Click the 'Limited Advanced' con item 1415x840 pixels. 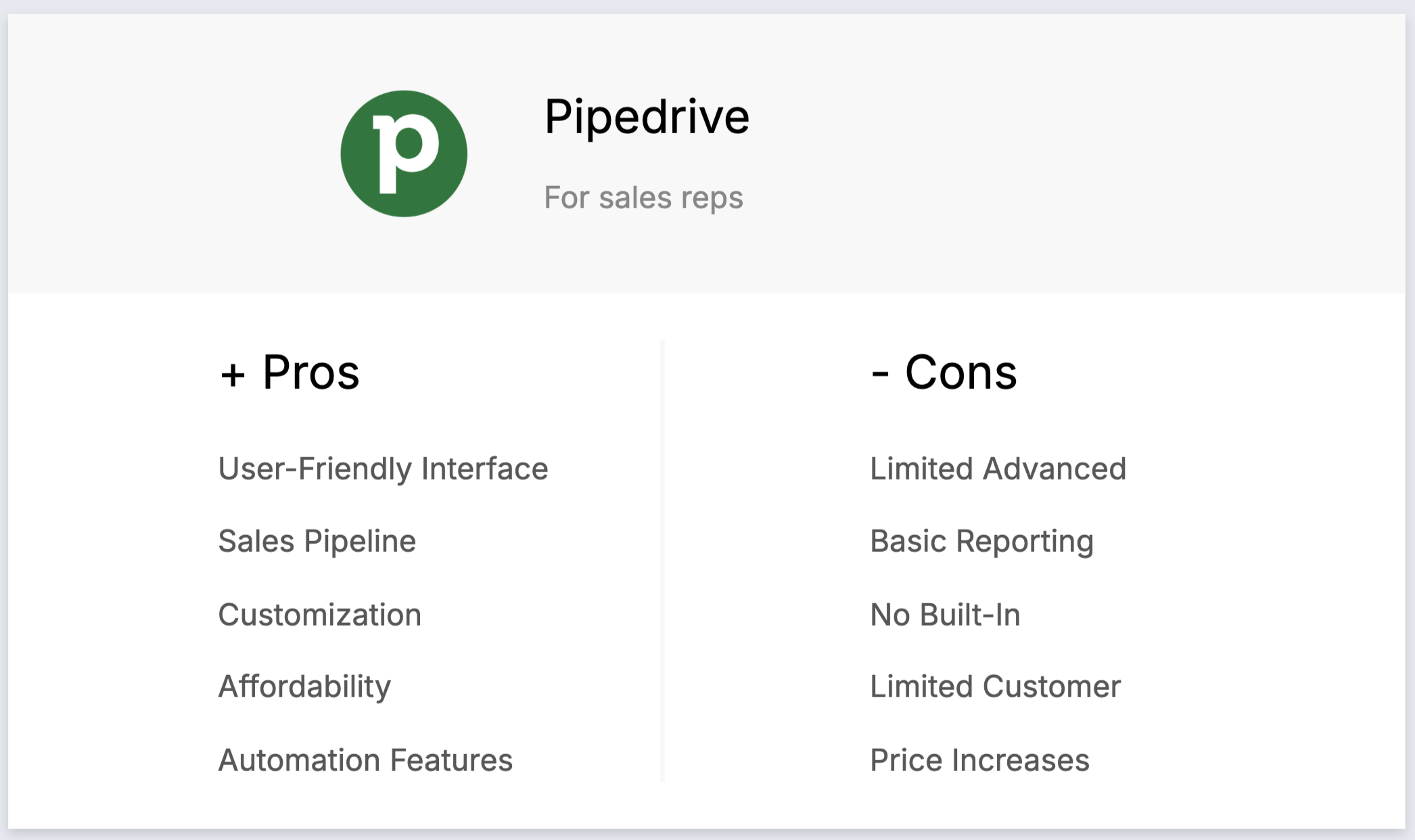point(998,469)
